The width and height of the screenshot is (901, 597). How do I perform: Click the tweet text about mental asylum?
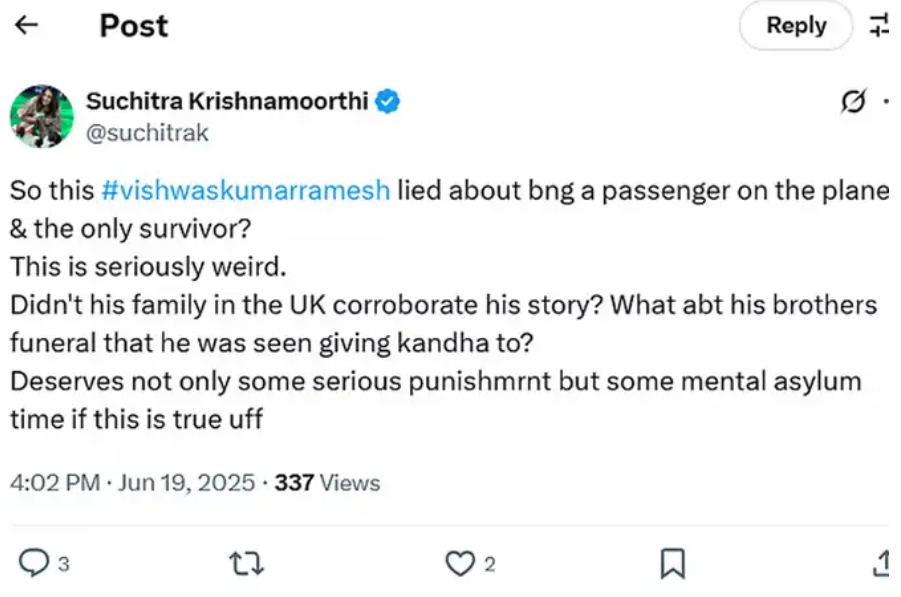click(435, 382)
